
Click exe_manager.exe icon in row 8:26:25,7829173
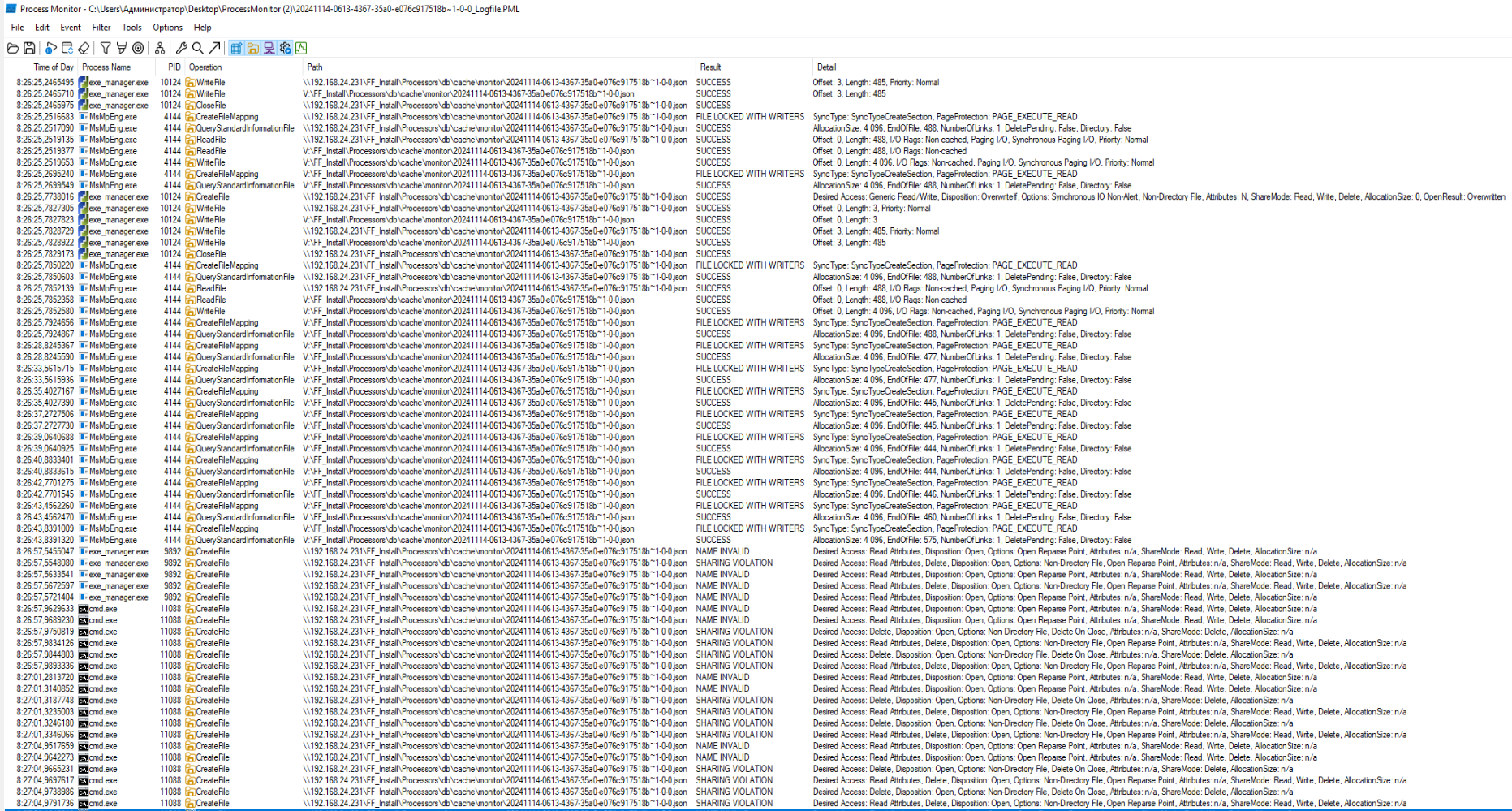coord(83,254)
